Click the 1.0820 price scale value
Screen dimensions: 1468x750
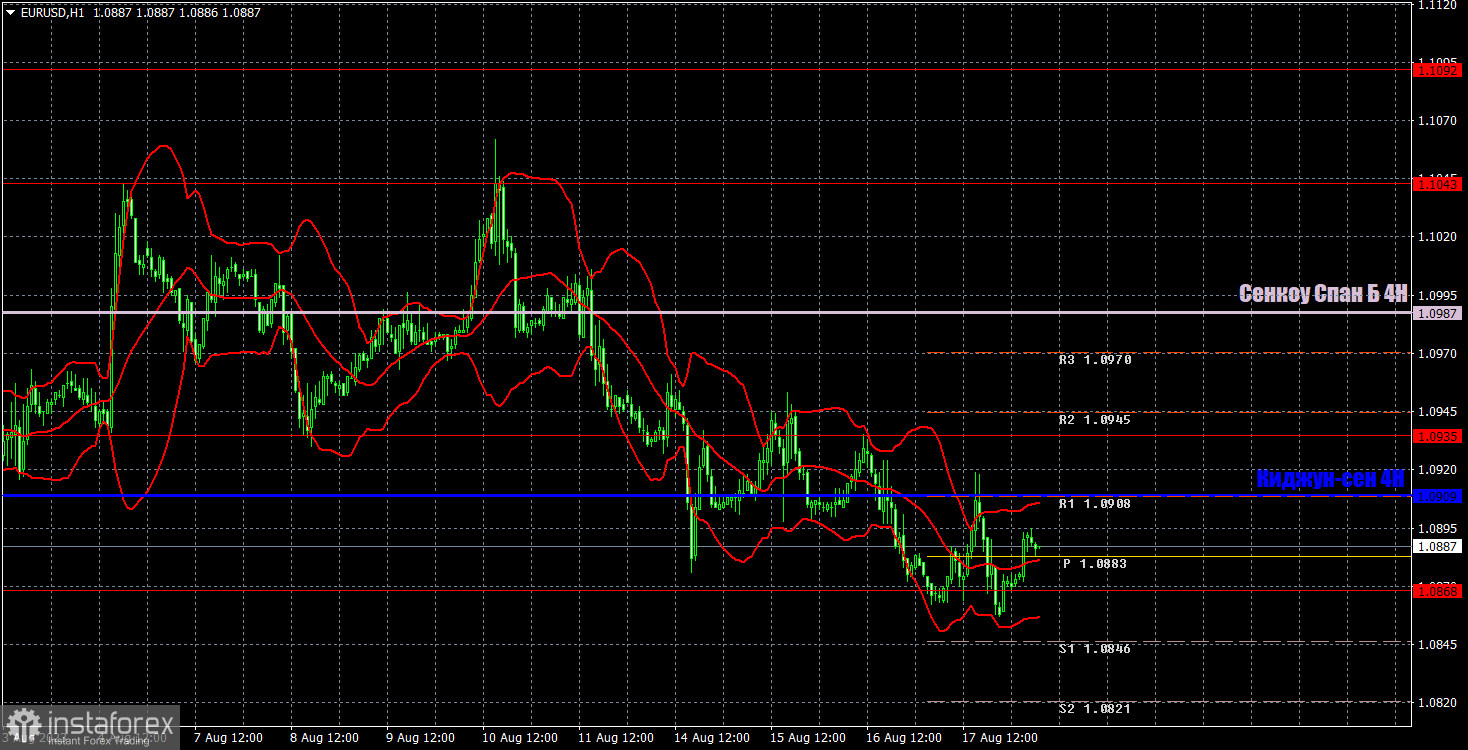coord(1438,702)
